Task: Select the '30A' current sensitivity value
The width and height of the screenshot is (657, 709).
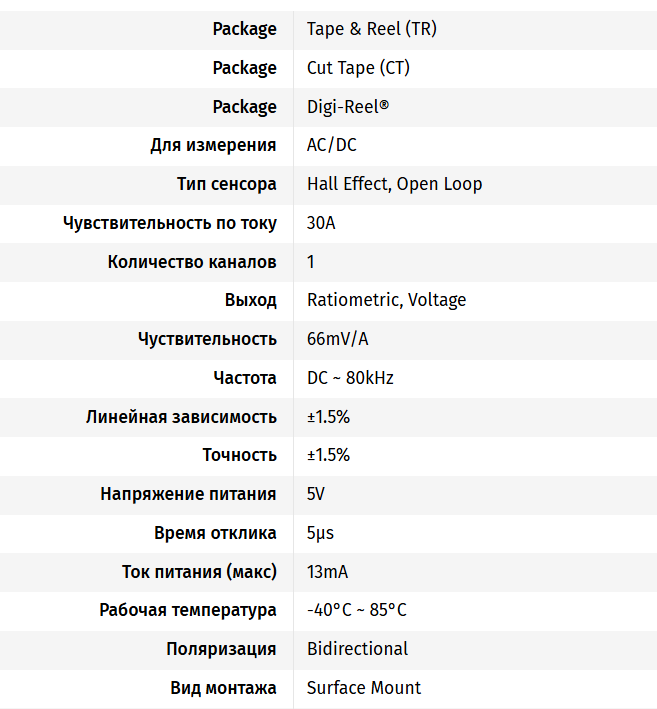Action: (321, 223)
